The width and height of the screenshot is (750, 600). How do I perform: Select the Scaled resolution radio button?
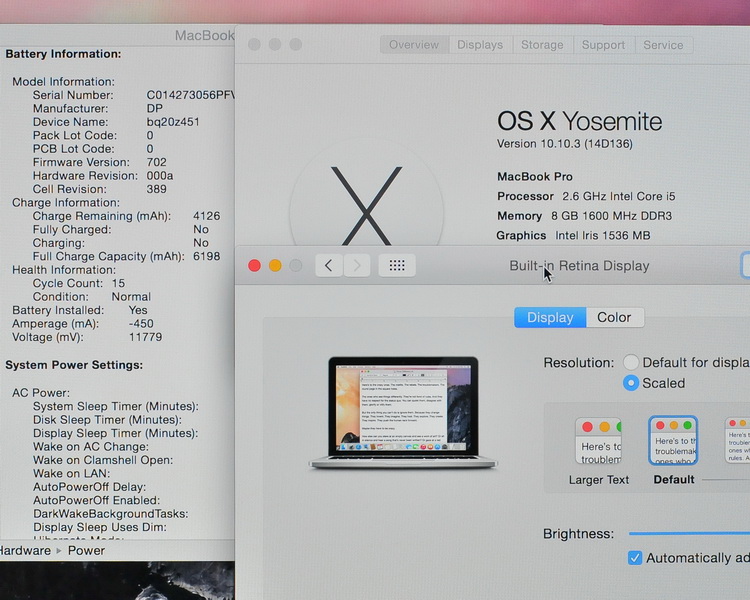click(x=631, y=383)
